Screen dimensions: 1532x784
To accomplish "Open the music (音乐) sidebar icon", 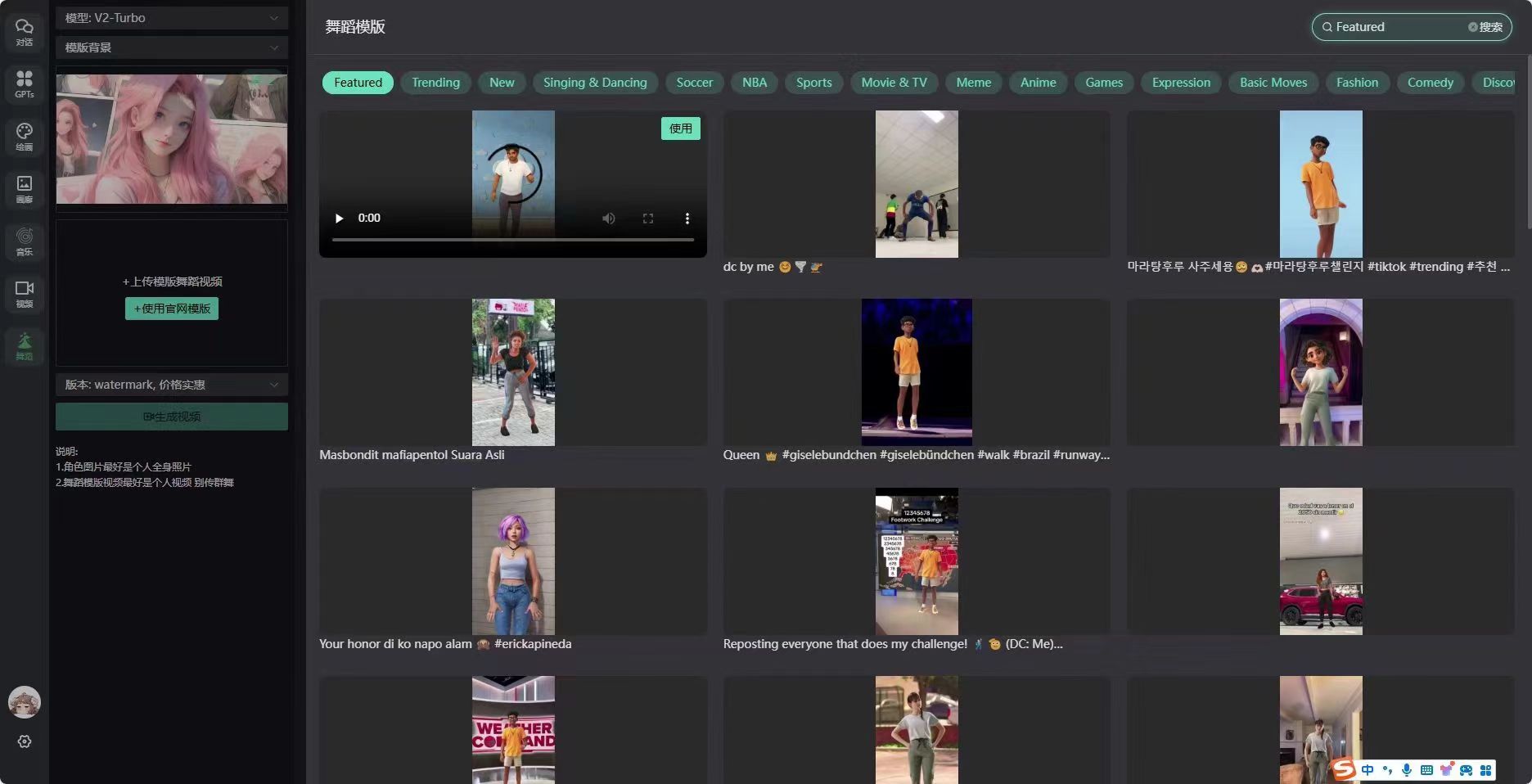I will (x=25, y=241).
